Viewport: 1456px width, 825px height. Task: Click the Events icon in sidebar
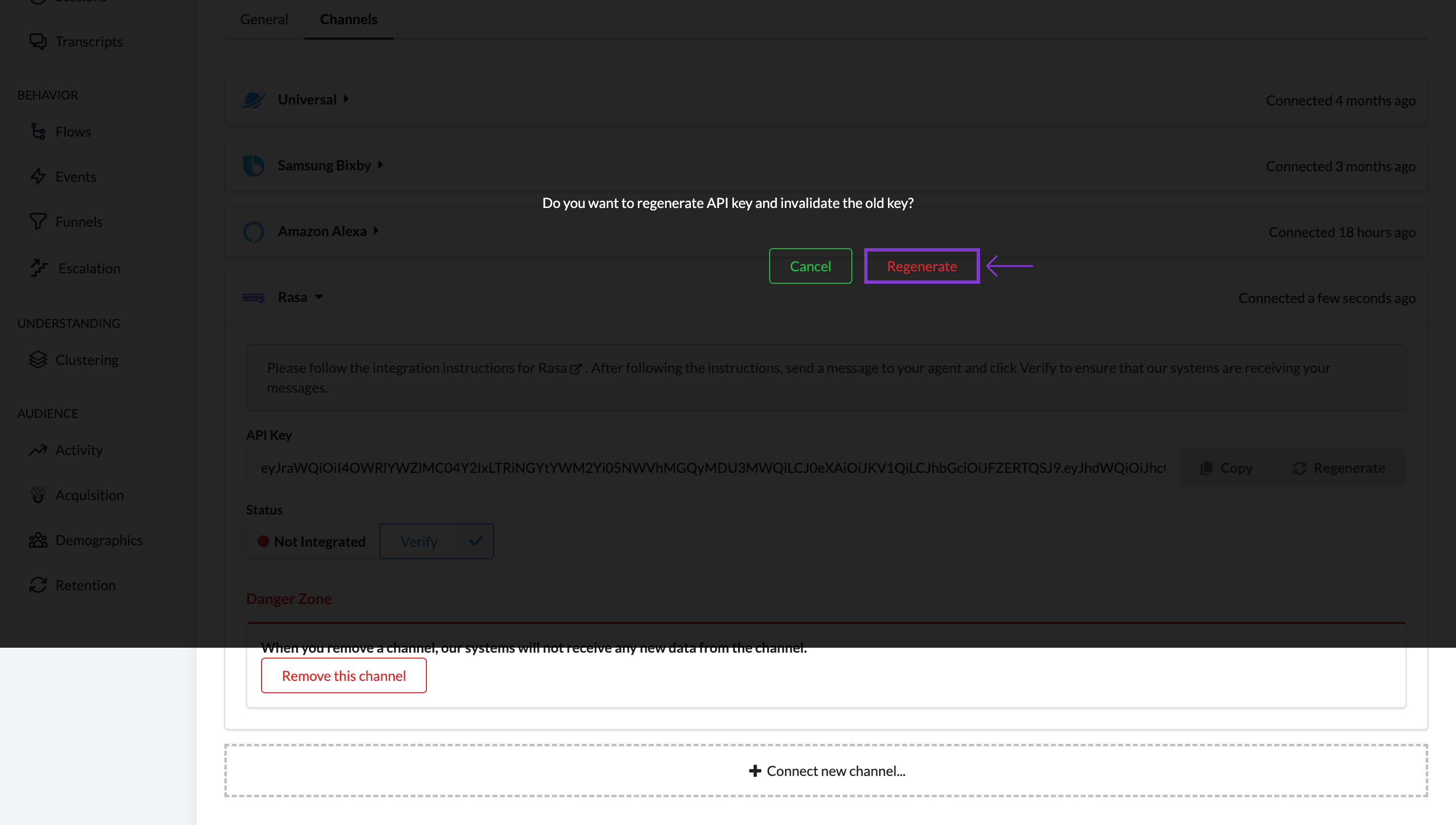tap(38, 175)
